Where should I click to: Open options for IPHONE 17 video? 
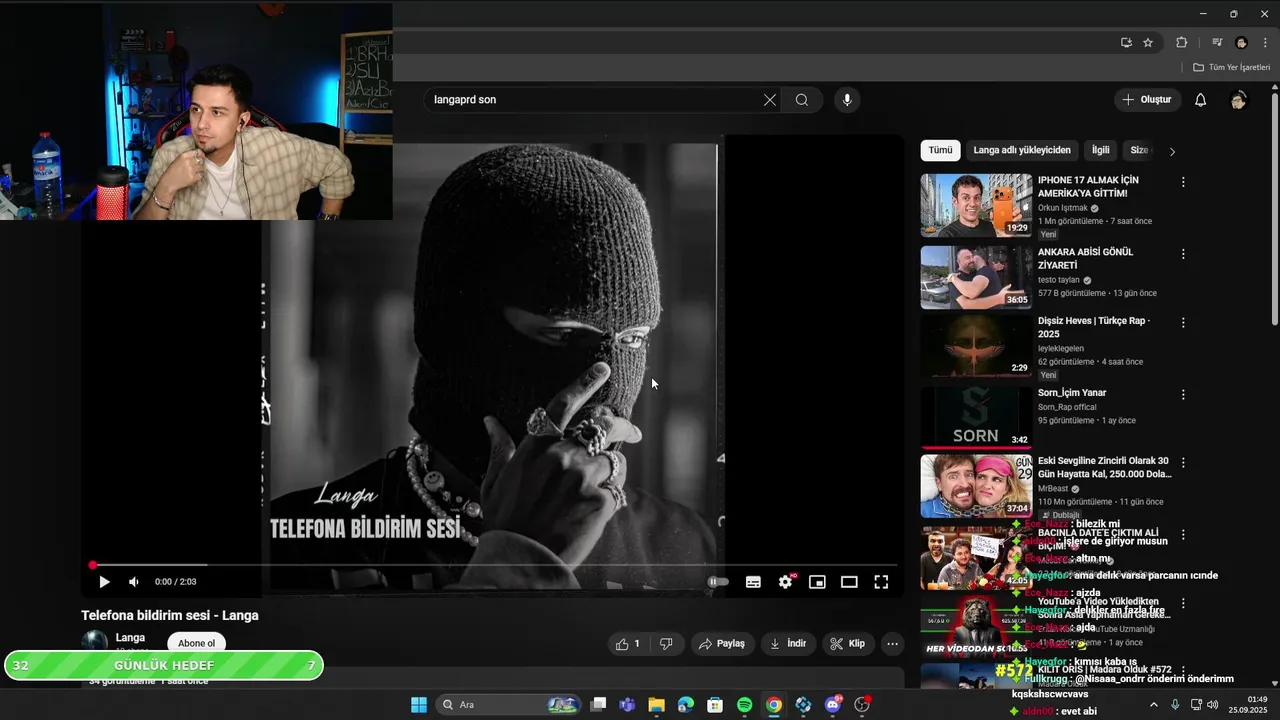1183,182
